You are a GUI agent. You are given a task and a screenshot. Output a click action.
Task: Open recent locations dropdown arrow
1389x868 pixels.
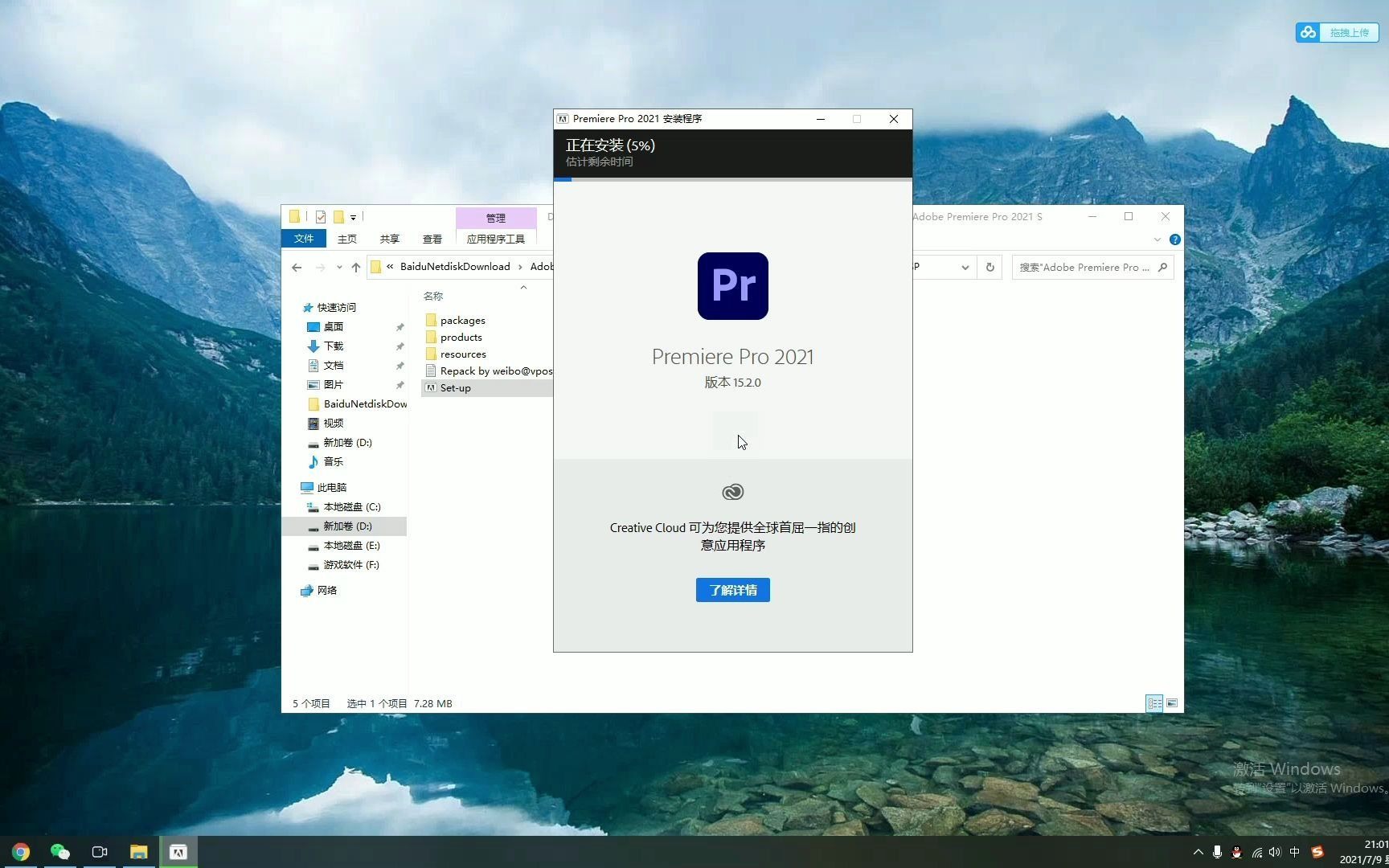[339, 268]
